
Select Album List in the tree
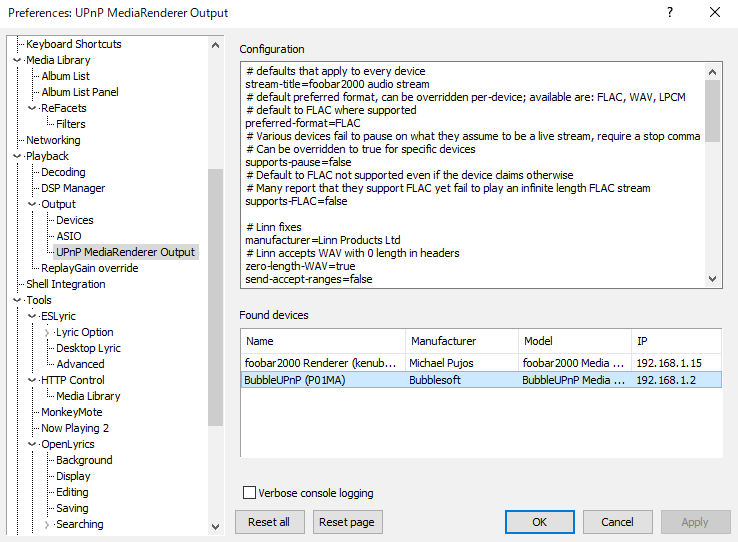(x=65, y=76)
